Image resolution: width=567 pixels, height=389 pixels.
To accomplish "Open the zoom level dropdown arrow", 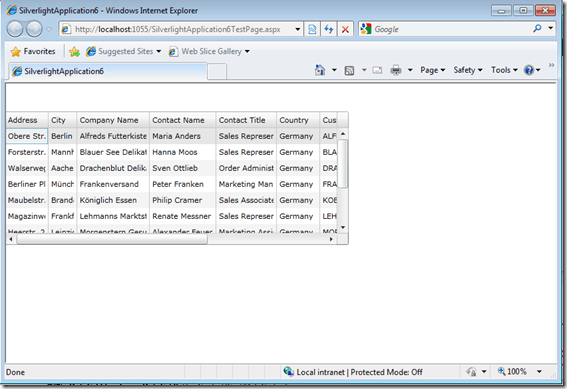I will pyautogui.click(x=539, y=372).
